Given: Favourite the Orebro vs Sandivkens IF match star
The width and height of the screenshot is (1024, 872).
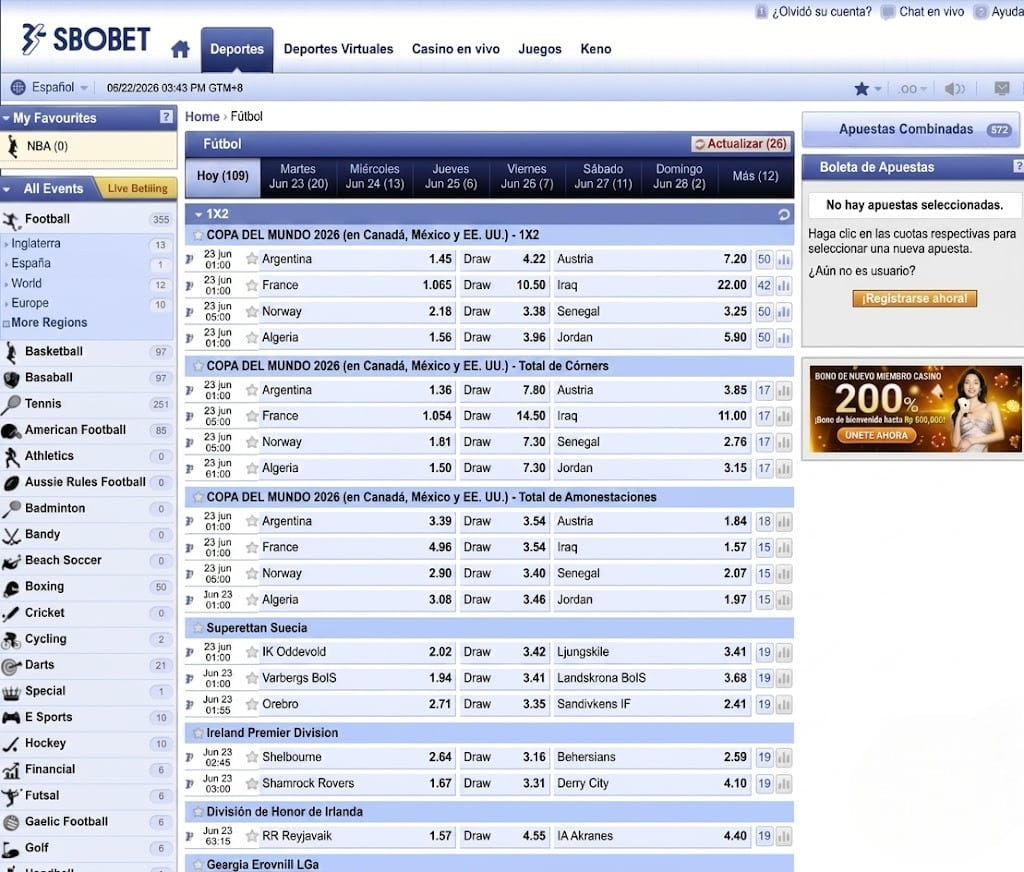Looking at the screenshot, I should (251, 704).
